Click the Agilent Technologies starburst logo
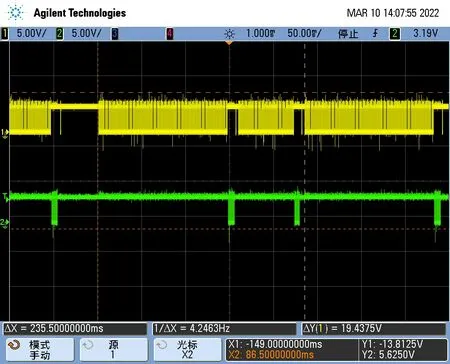The image size is (450, 364). click(15, 13)
